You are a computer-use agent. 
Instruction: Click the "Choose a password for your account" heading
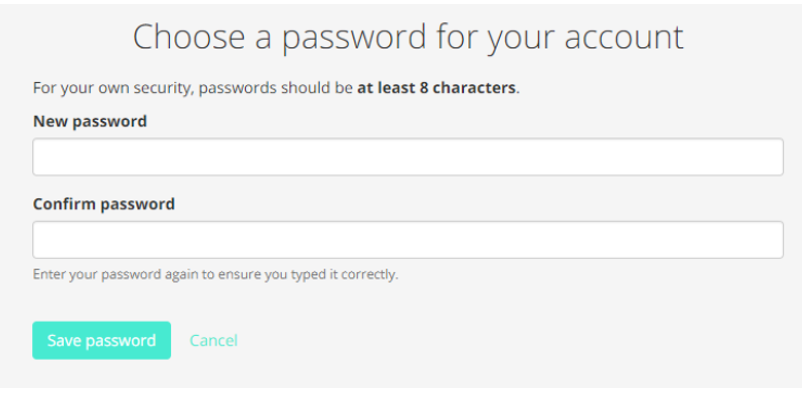pyautogui.click(x=408, y=37)
